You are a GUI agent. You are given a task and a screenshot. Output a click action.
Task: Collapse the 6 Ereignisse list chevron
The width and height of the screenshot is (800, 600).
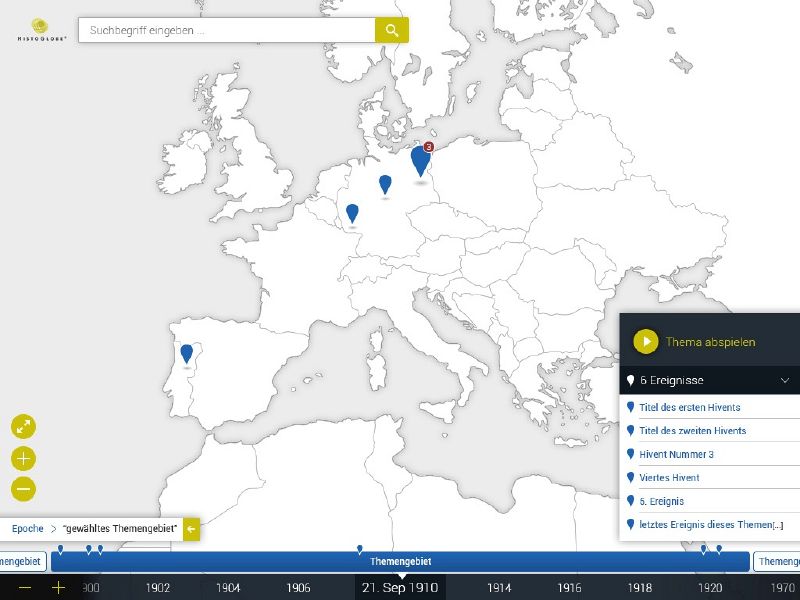pos(785,380)
